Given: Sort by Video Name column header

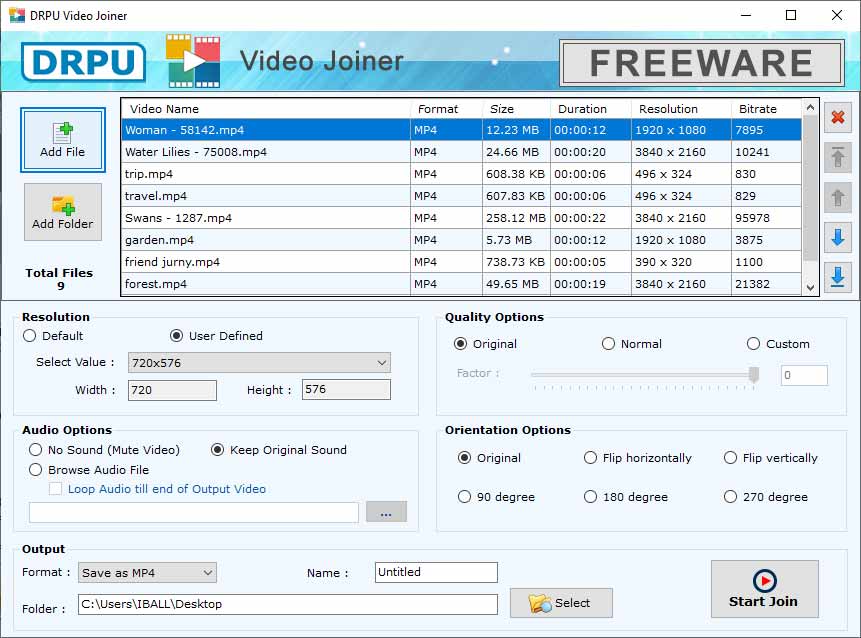Looking at the screenshot, I should (x=266, y=109).
